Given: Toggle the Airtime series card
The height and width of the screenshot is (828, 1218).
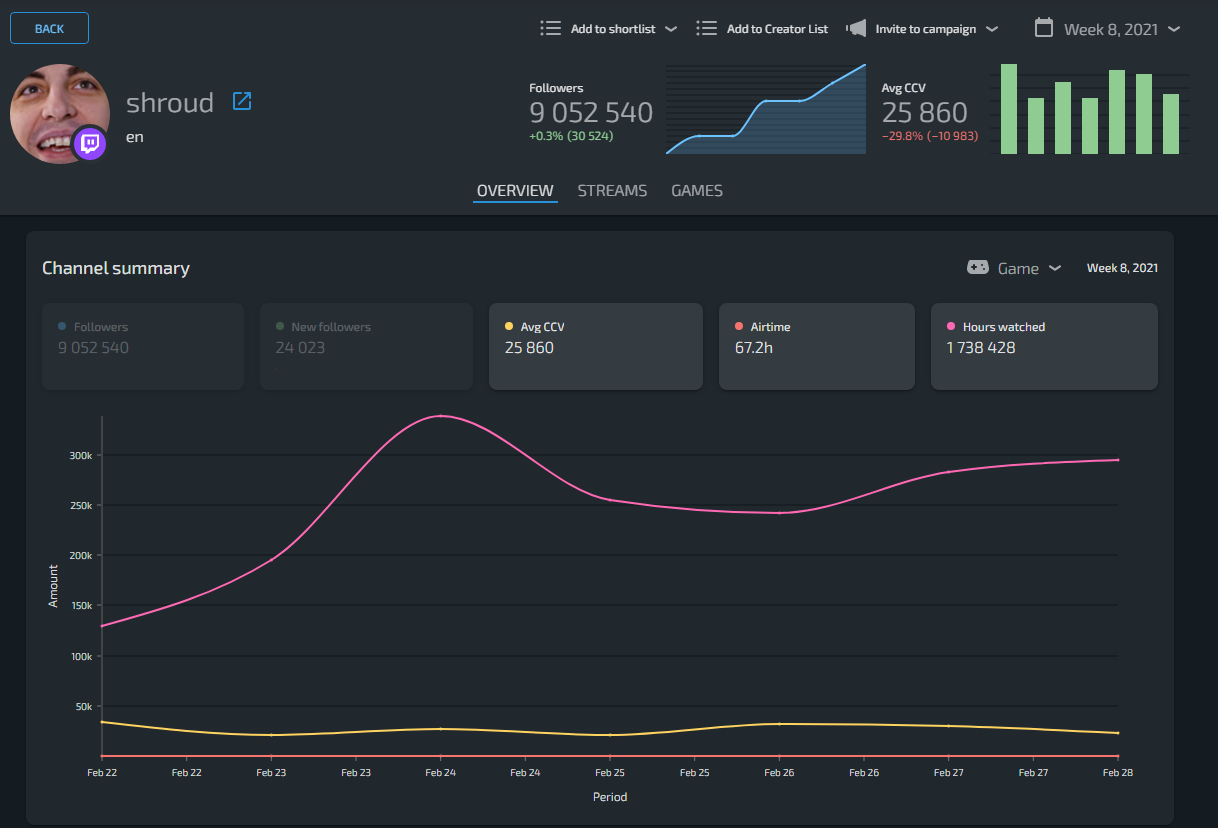Looking at the screenshot, I should 817,346.
